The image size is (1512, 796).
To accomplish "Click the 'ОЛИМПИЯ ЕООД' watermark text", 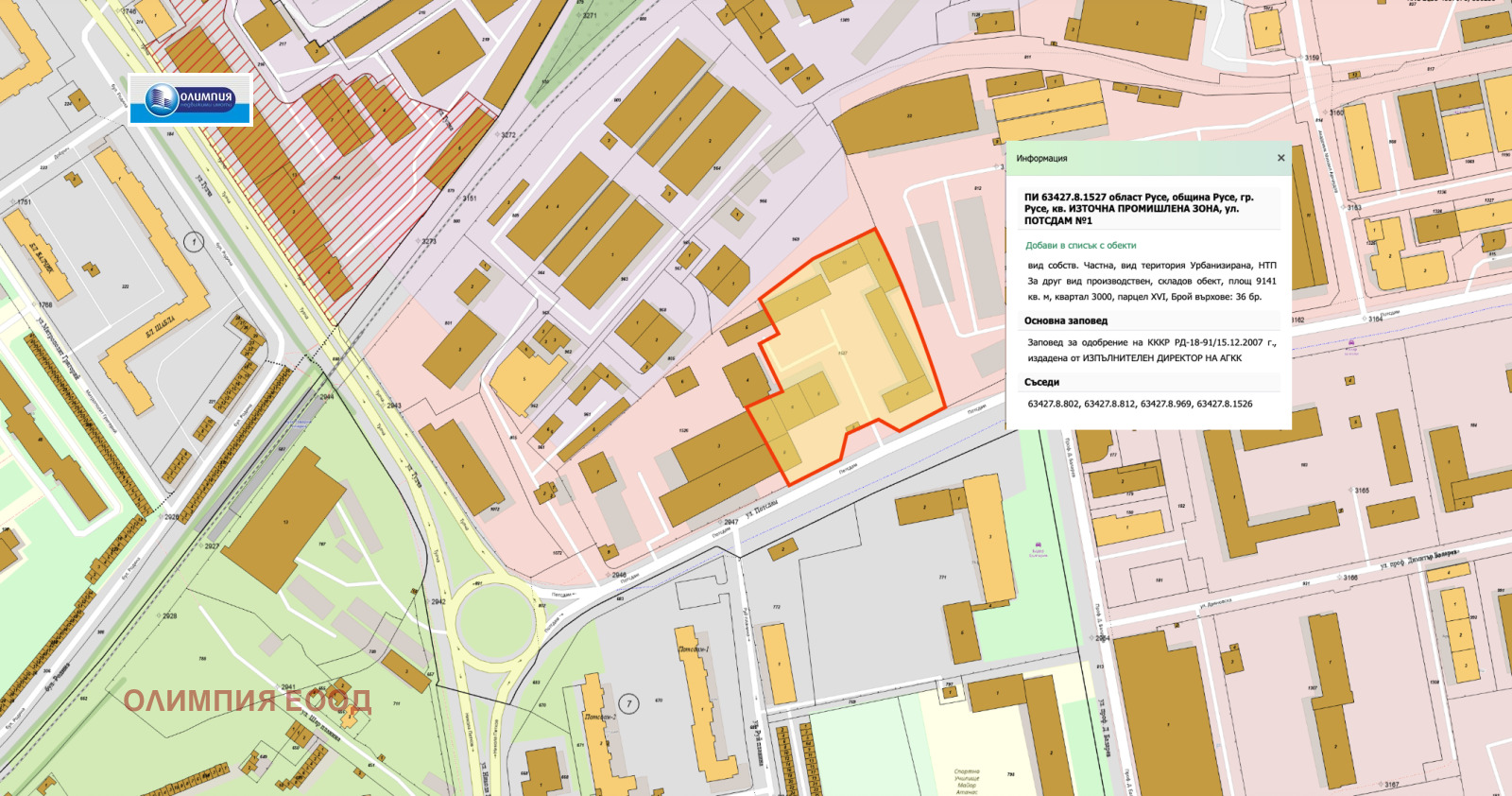I will (248, 701).
